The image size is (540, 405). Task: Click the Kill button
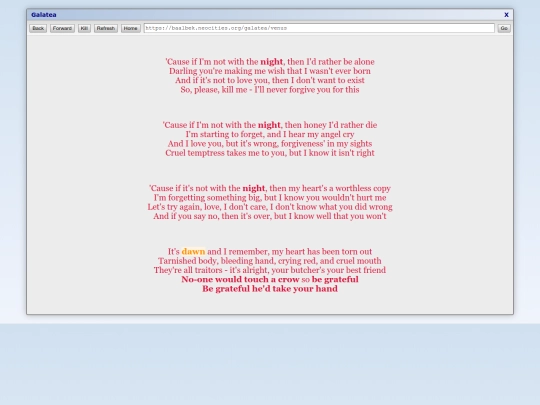(84, 28)
